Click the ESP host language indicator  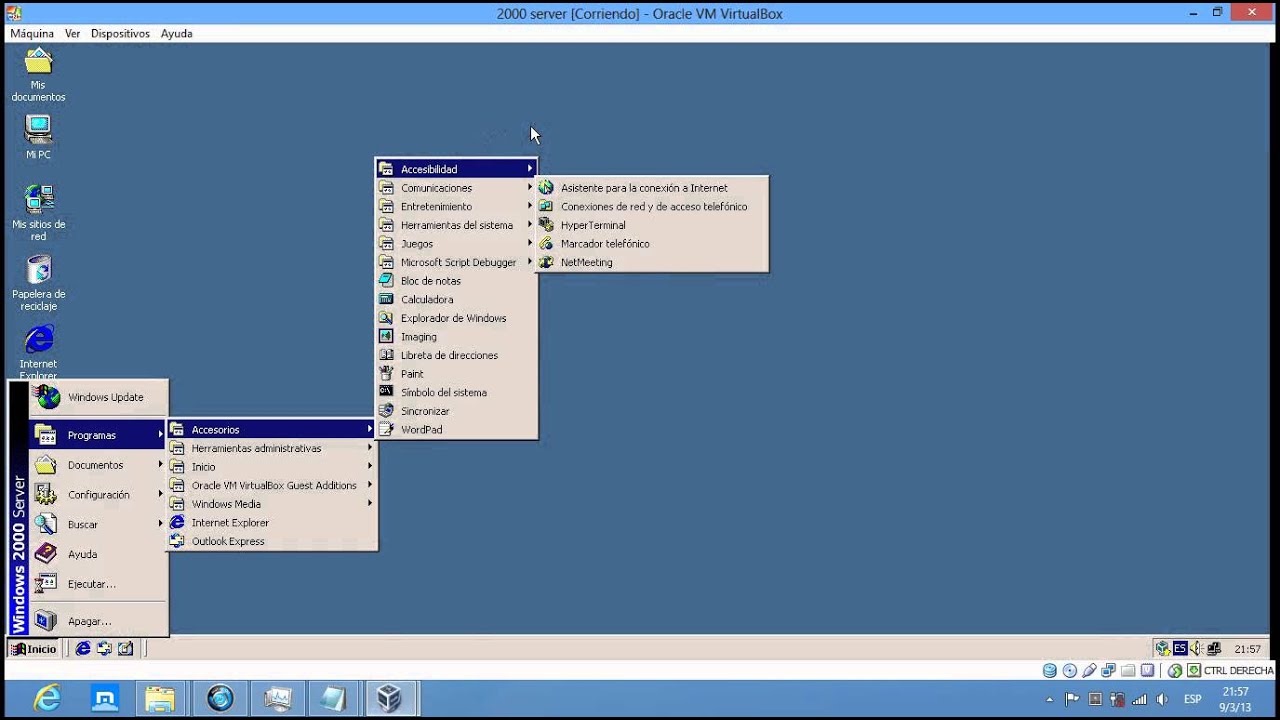[x=1193, y=699]
